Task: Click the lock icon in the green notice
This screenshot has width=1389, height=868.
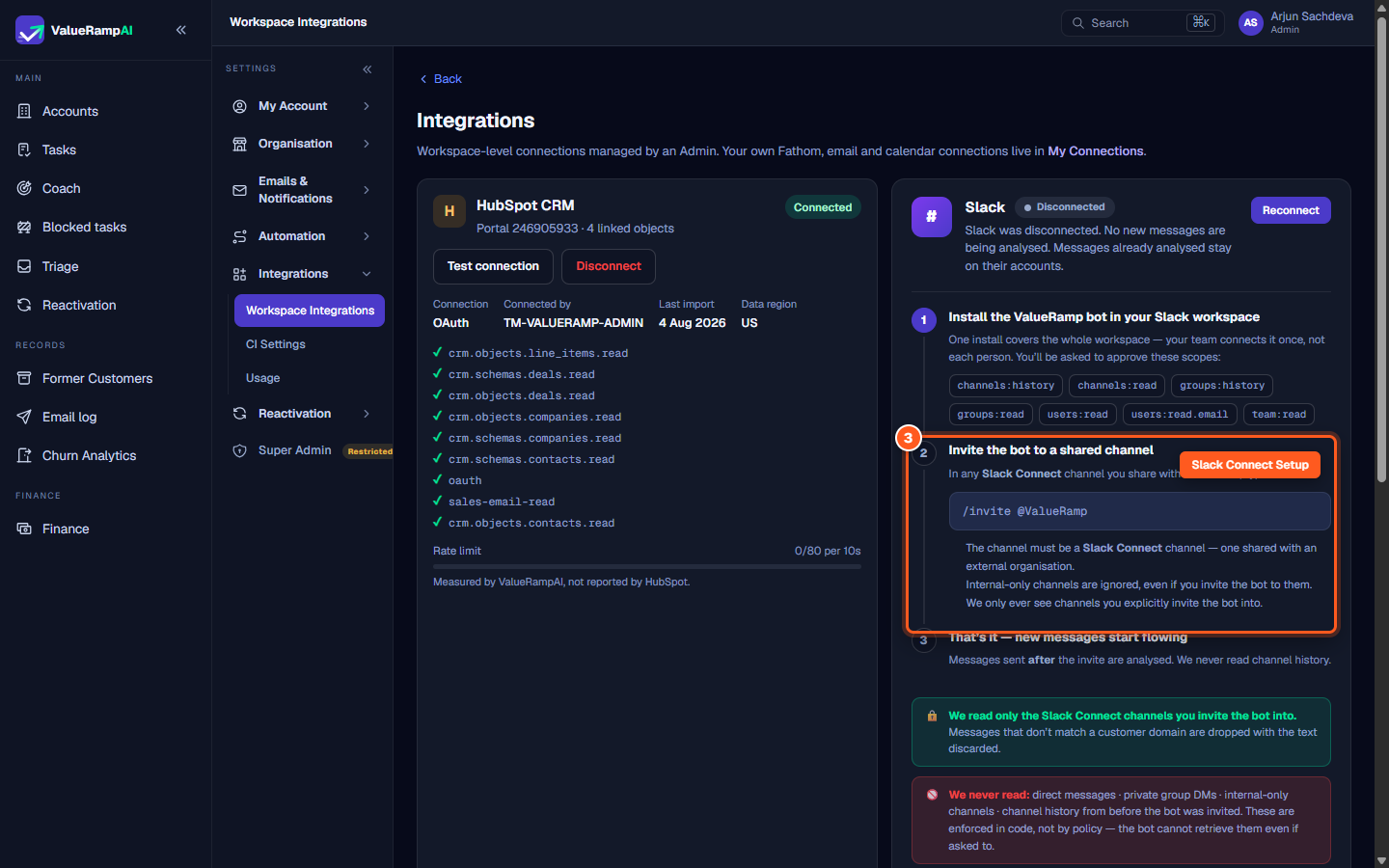Action: coord(932,716)
